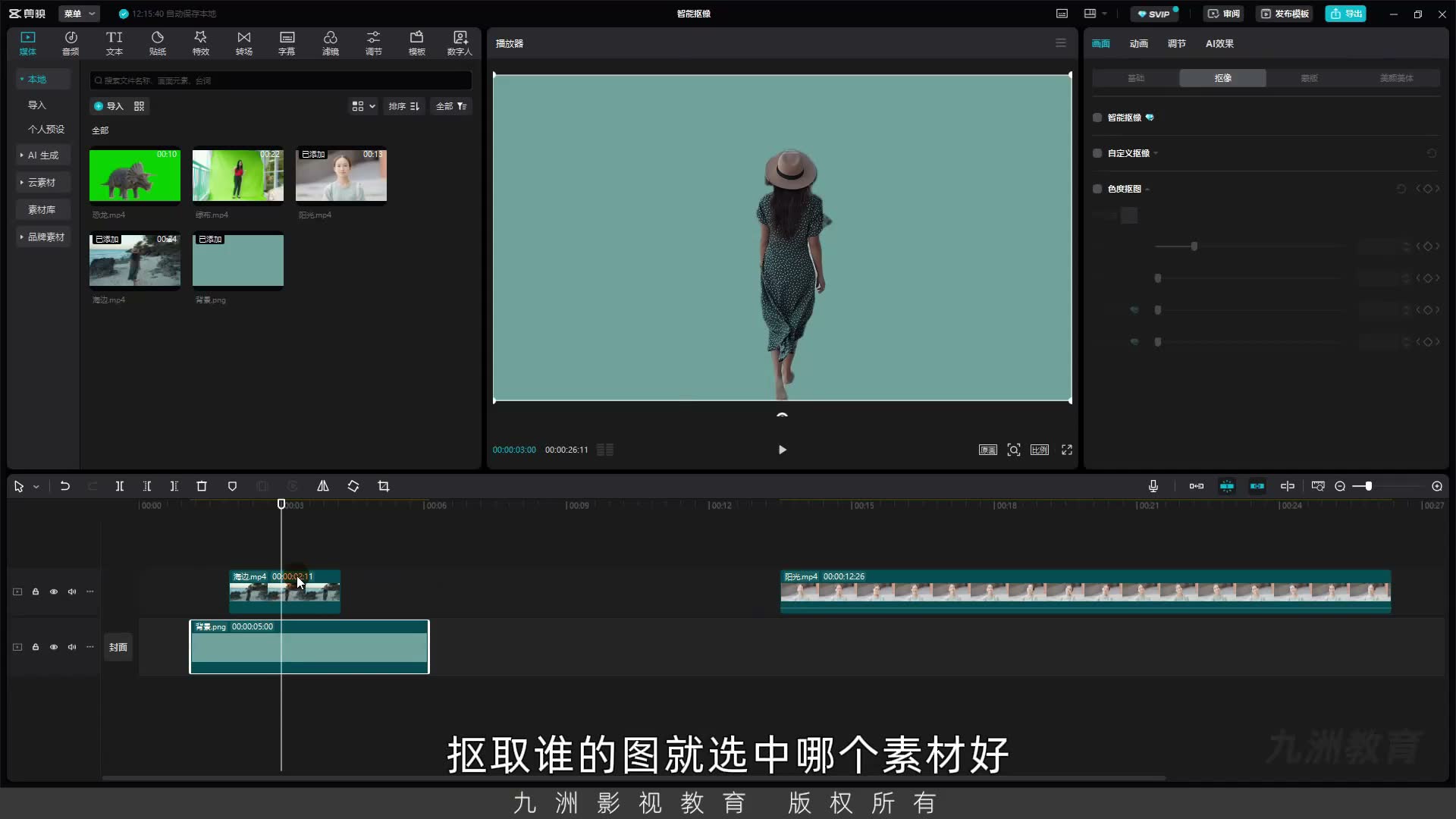Open the 音频 audio panel

tap(71, 43)
